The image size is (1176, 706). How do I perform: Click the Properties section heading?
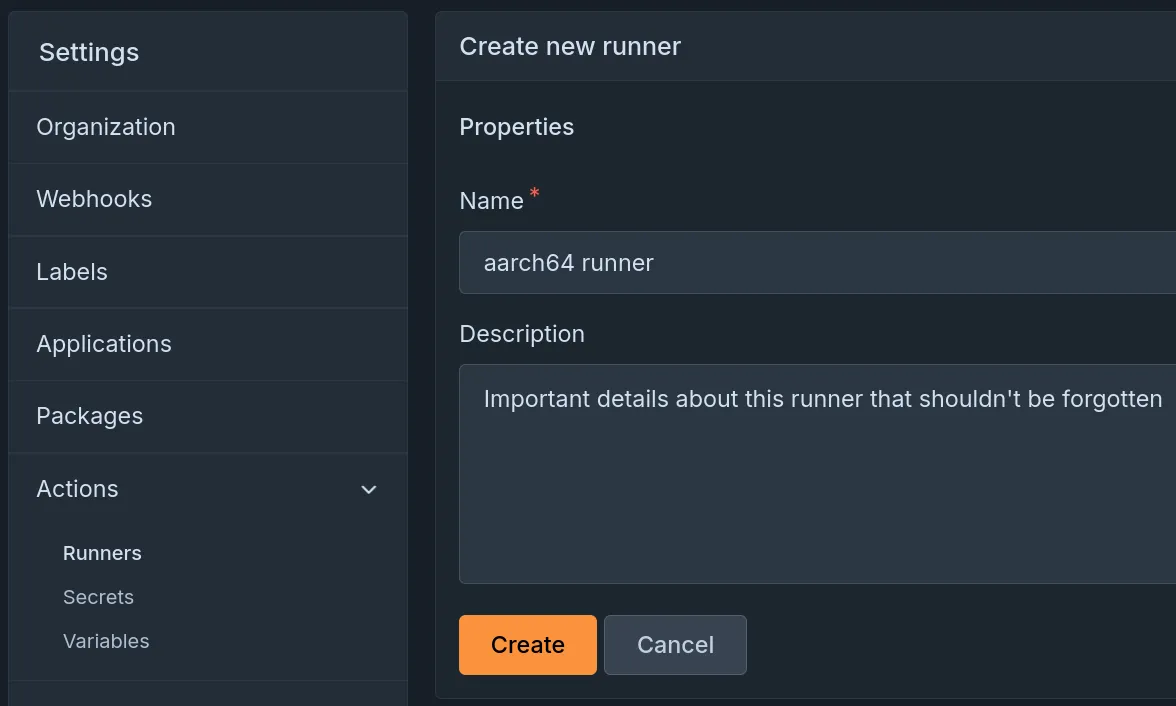tap(516, 127)
